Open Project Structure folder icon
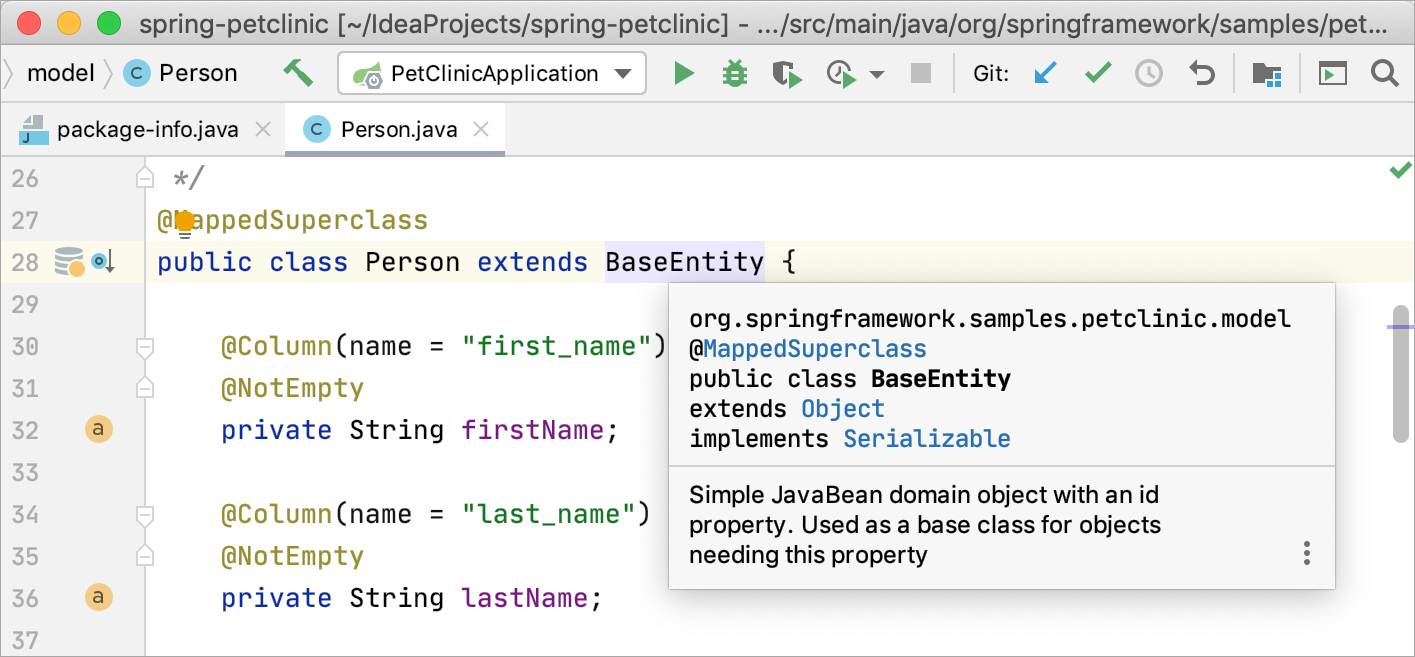The width and height of the screenshot is (1415, 657). point(1267,74)
